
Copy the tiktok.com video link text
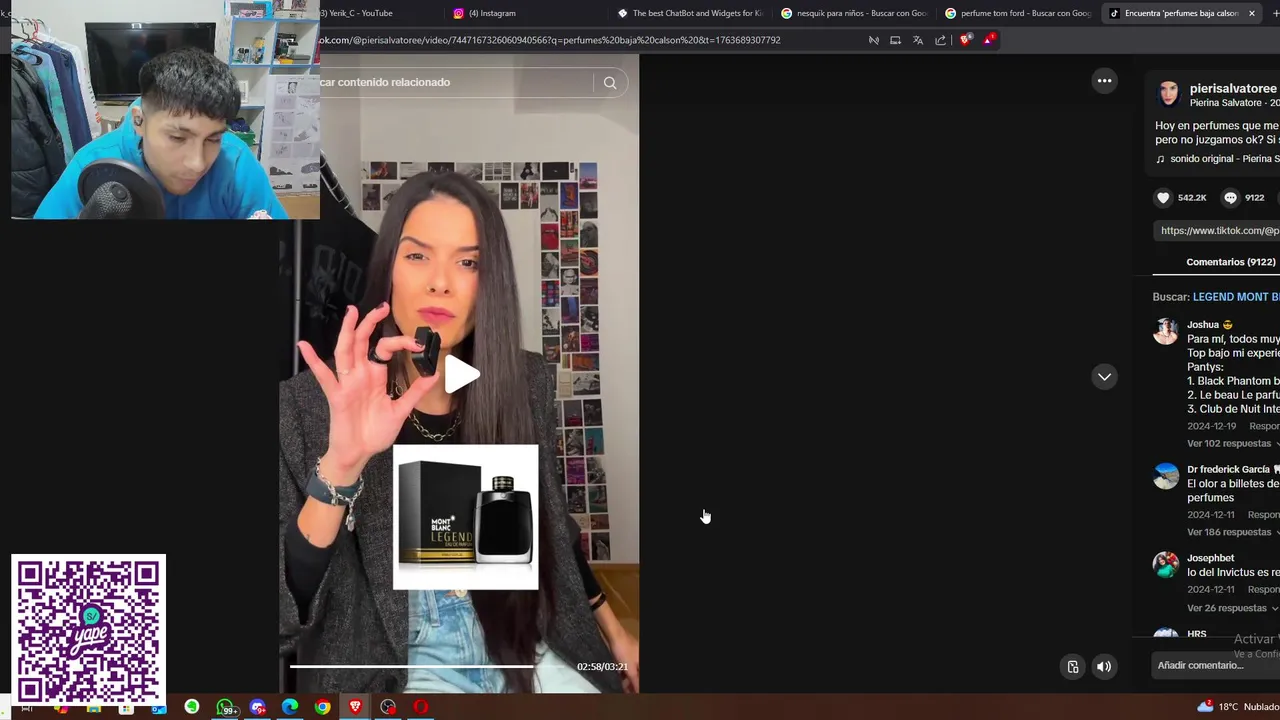pyautogui.click(x=1220, y=231)
